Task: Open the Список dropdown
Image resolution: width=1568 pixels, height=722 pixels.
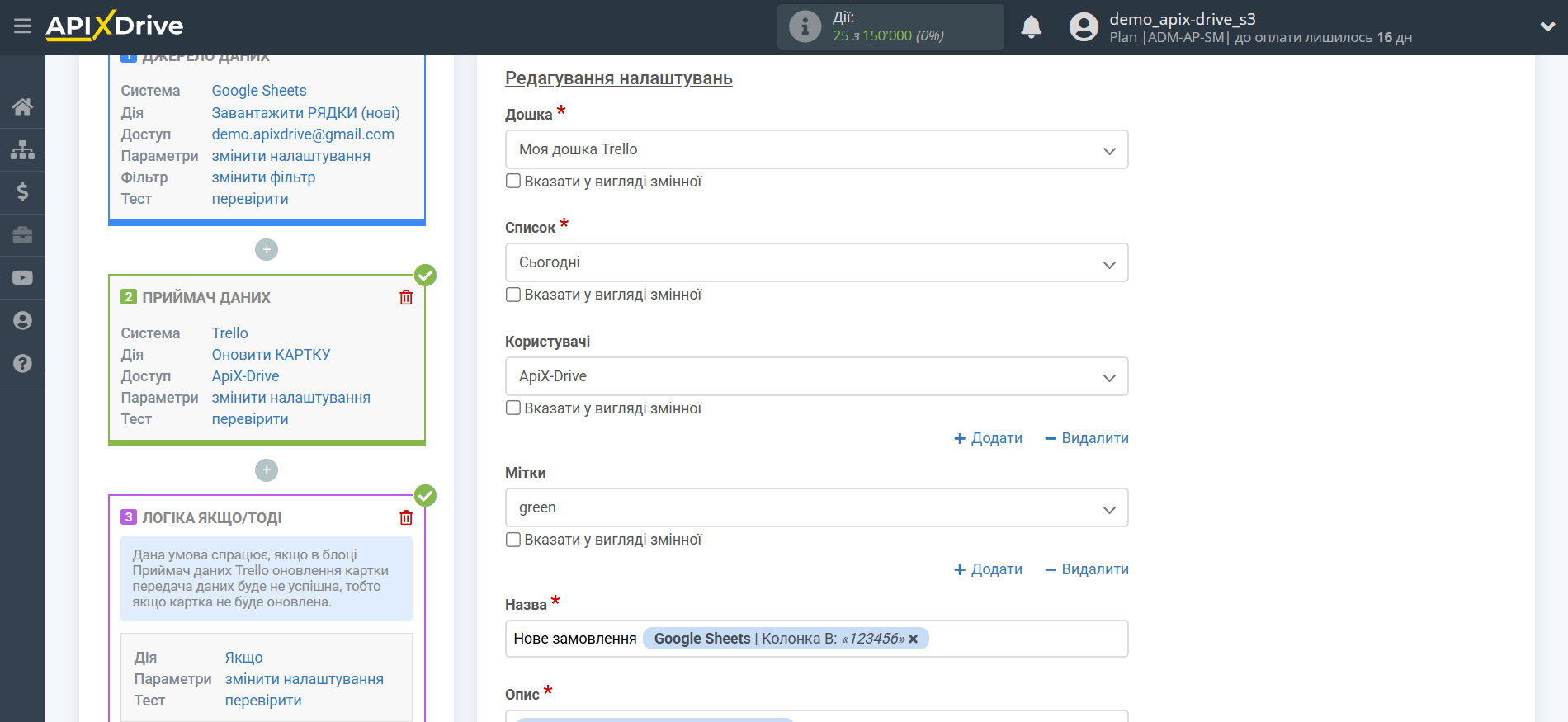Action: click(816, 262)
